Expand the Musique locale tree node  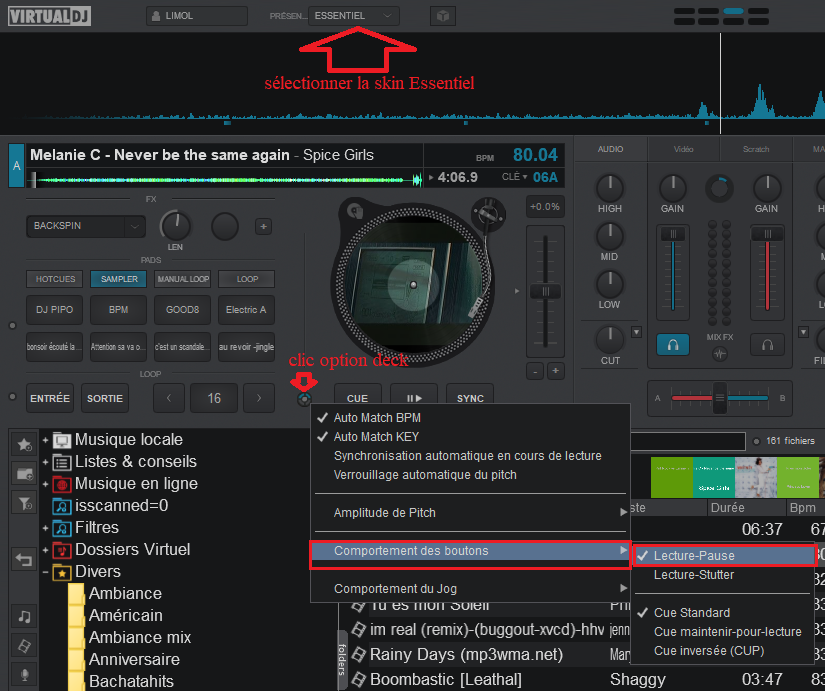coord(45,440)
